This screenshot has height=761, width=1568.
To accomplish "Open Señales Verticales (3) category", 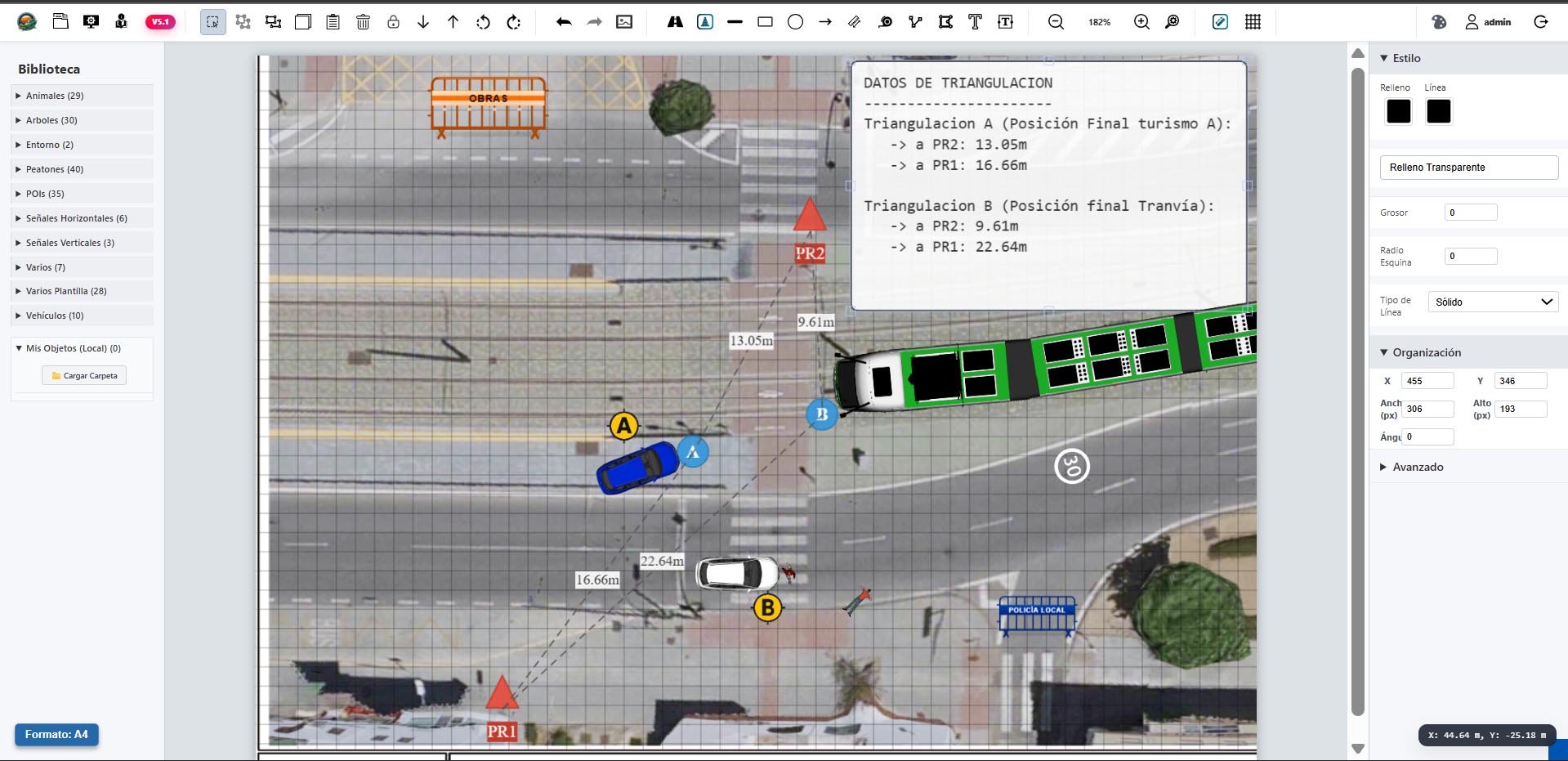I will tap(69, 243).
